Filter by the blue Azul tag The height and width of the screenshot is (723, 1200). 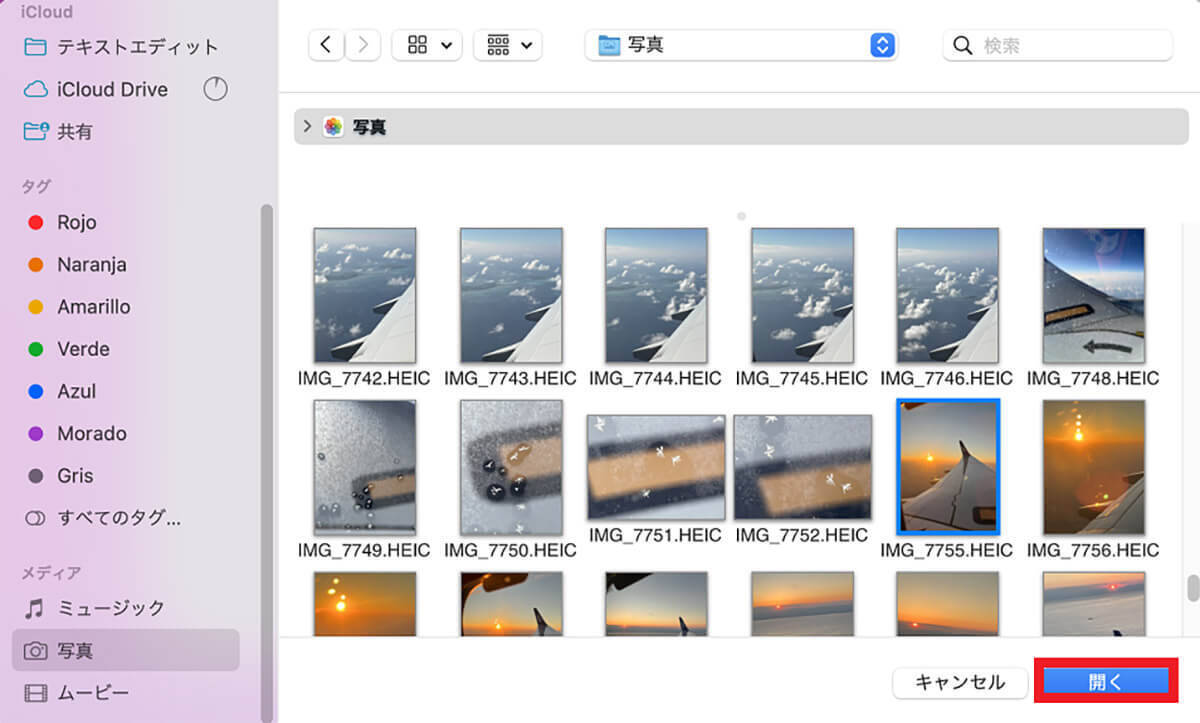pos(76,391)
